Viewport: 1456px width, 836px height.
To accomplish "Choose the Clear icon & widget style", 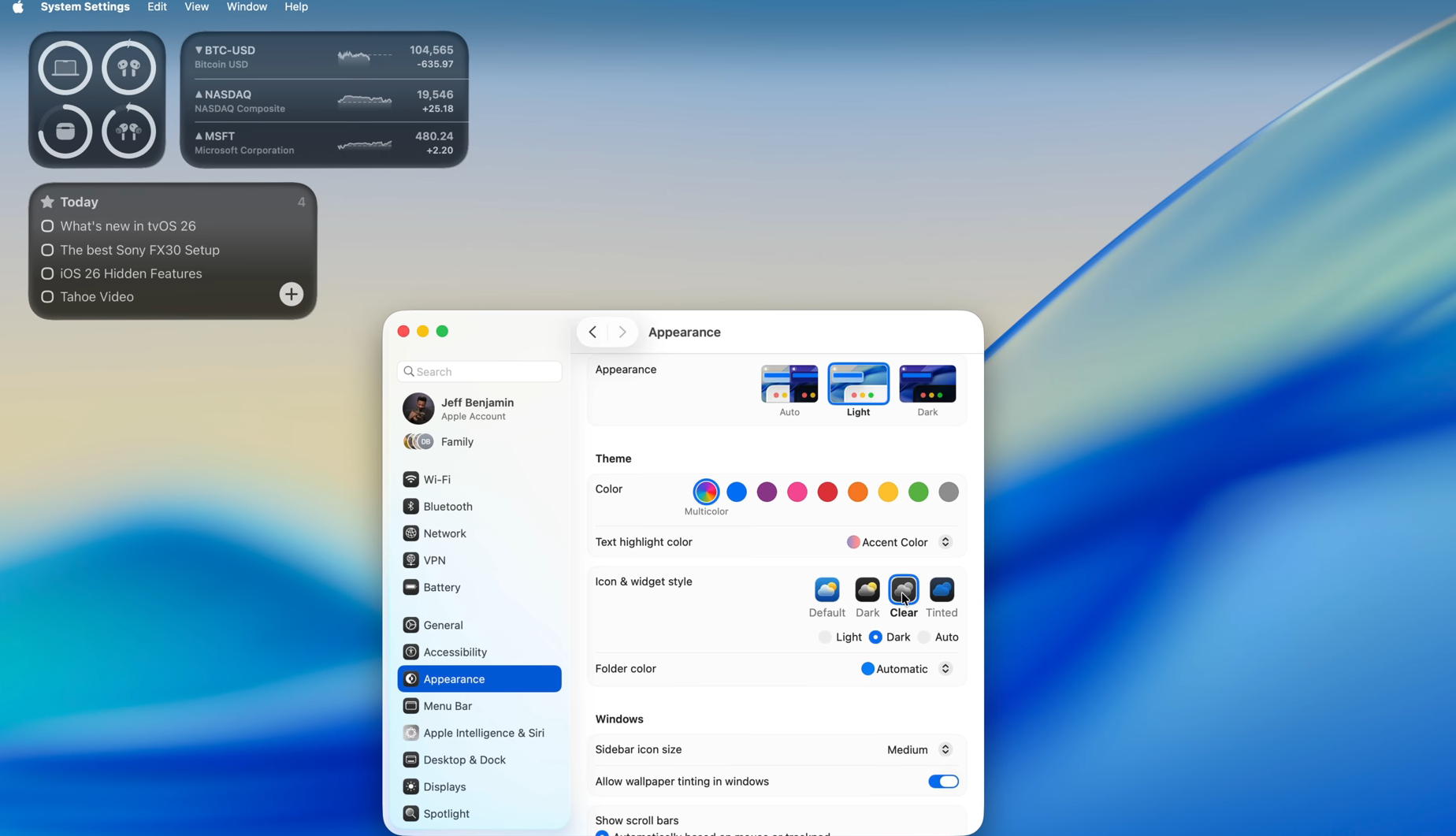I will tap(904, 589).
